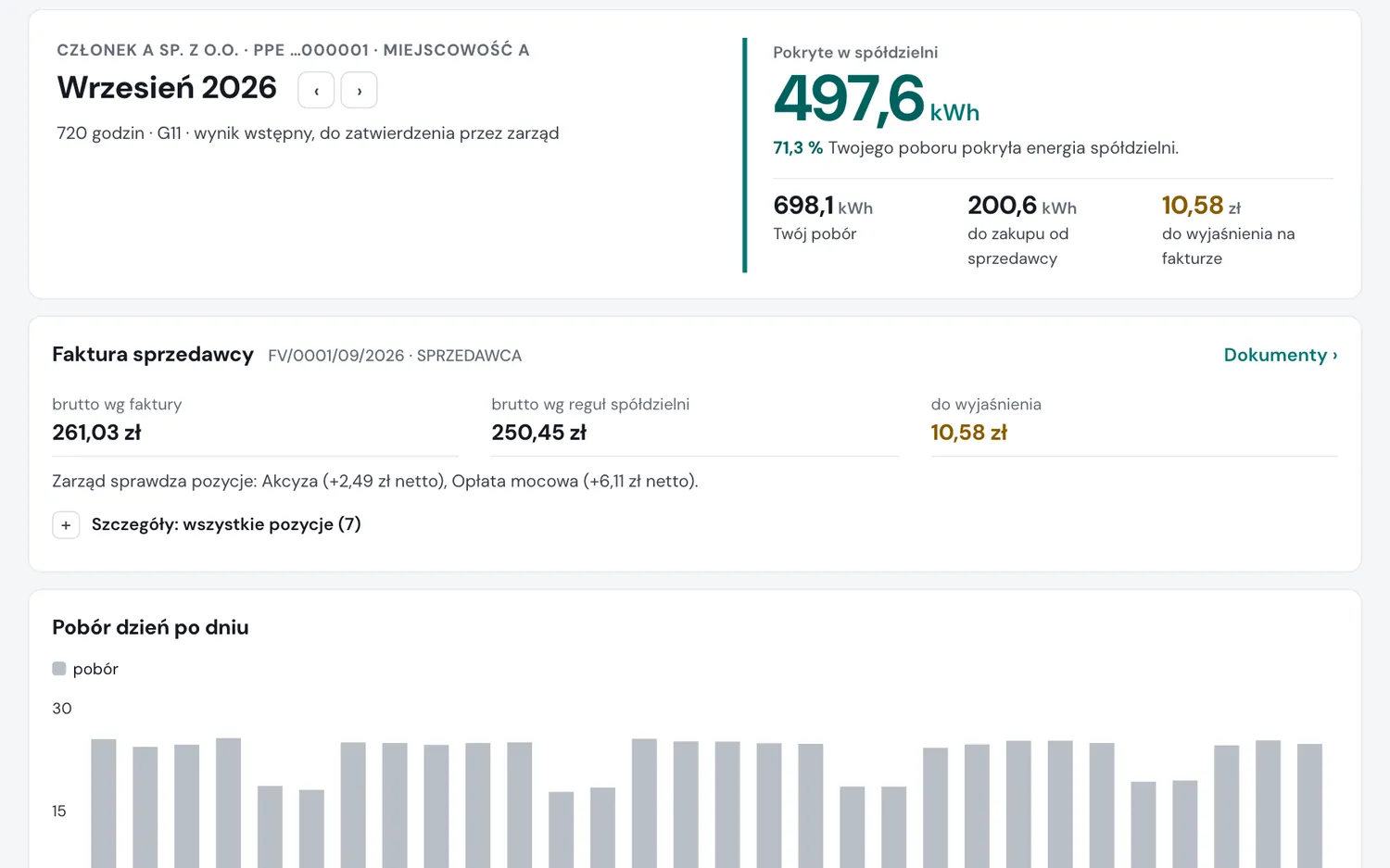Click the 10,58 zł 'do wyjaśnienia na fakturze' stat
Image resolution: width=1390 pixels, height=868 pixels.
(1201, 206)
